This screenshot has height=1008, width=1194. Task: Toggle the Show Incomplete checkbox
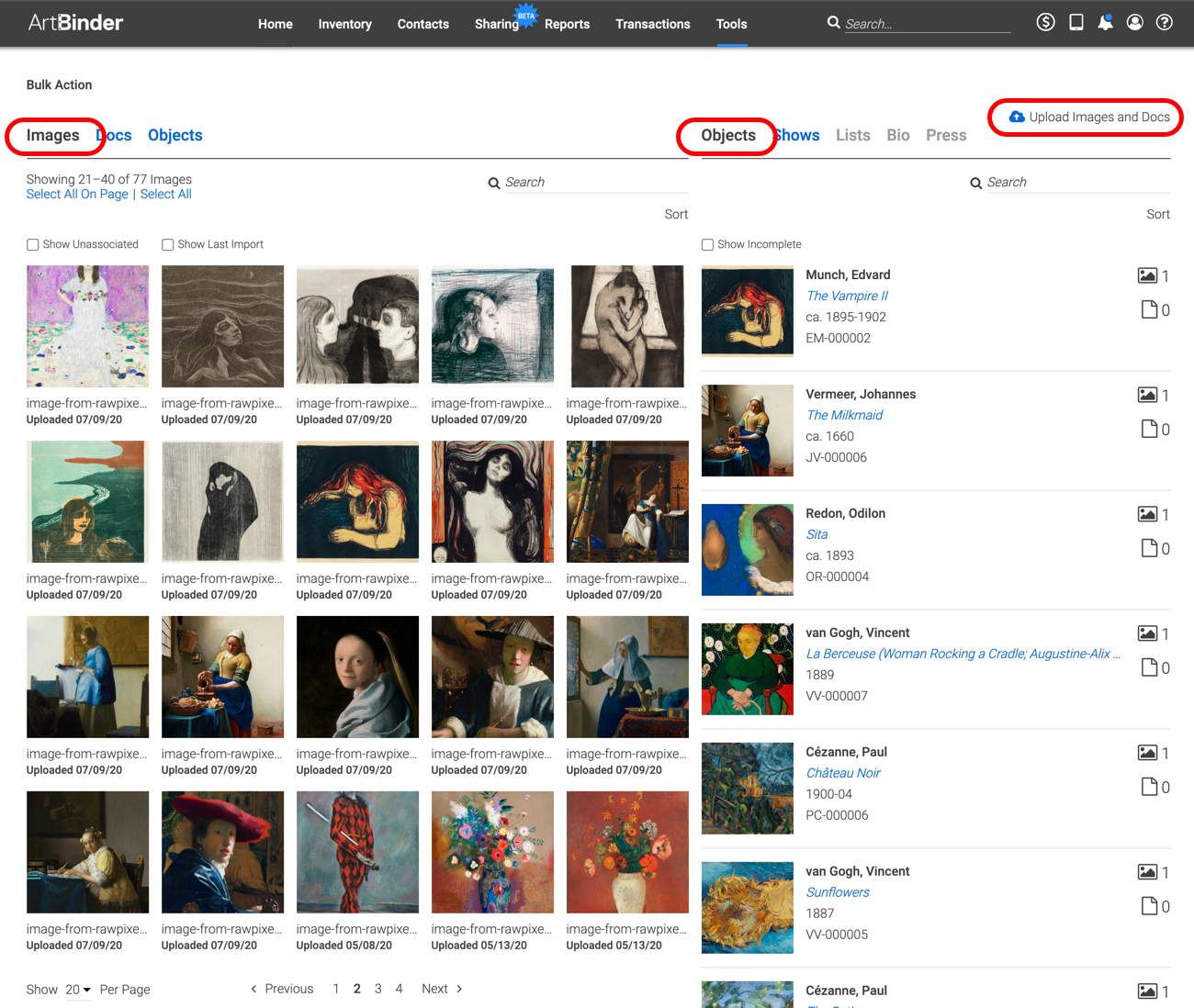pyautogui.click(x=707, y=244)
